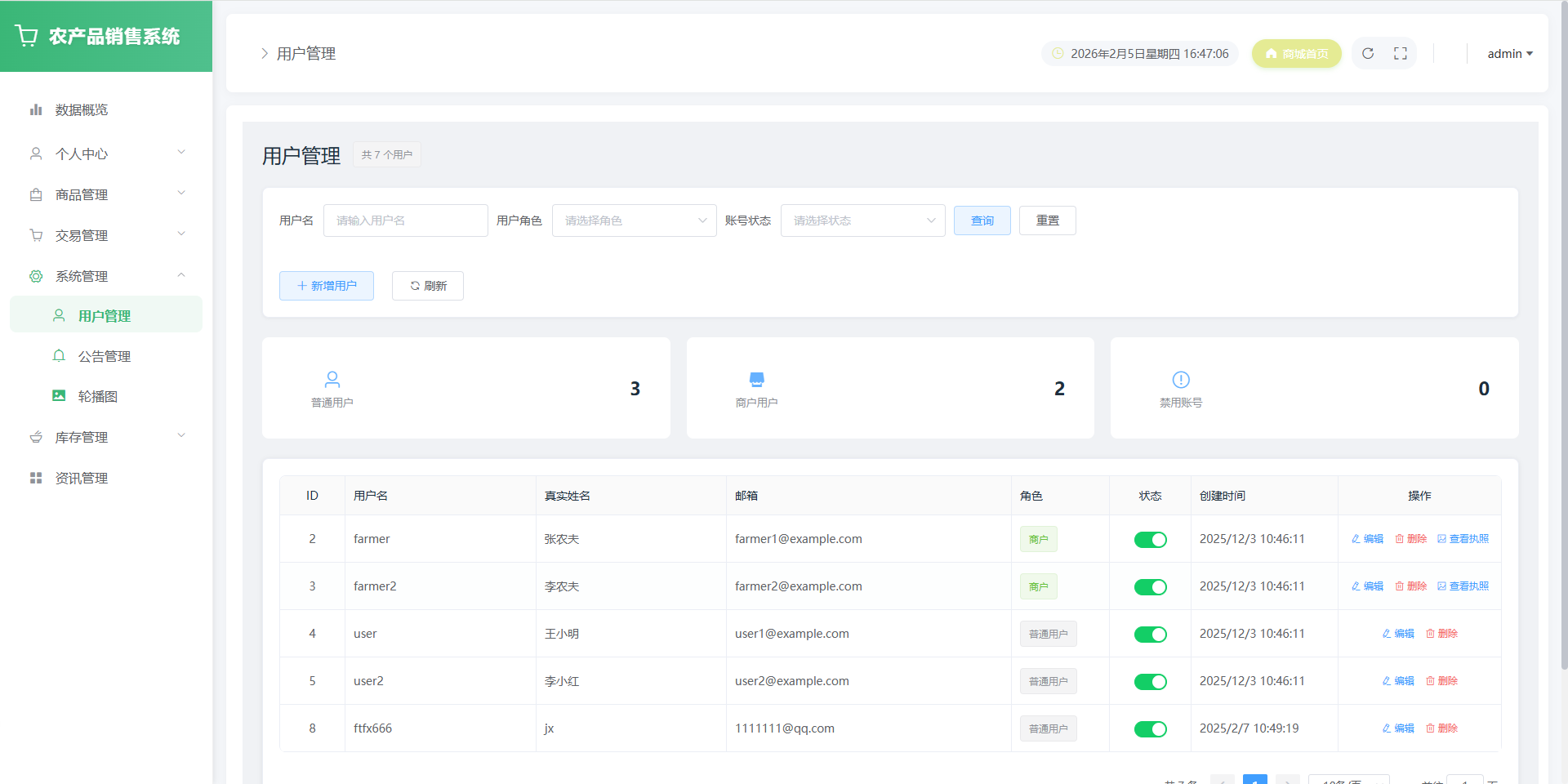The height and width of the screenshot is (784, 1568).
Task: Edit the user farmer
Action: tap(1367, 539)
